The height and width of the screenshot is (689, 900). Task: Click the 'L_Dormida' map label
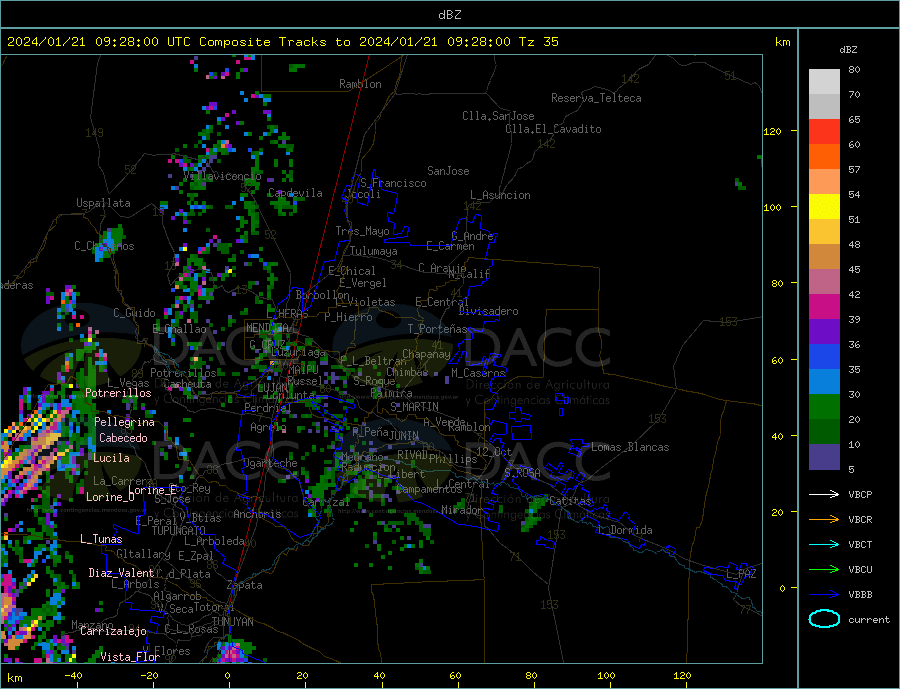pyautogui.click(x=624, y=530)
